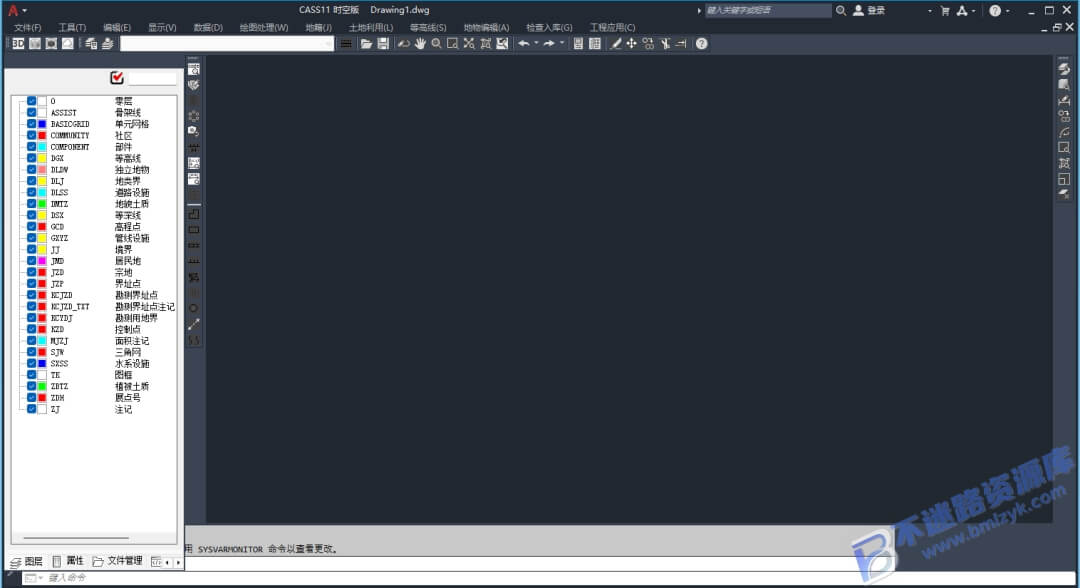Toggle the GCD layer checkbox

click(32, 227)
